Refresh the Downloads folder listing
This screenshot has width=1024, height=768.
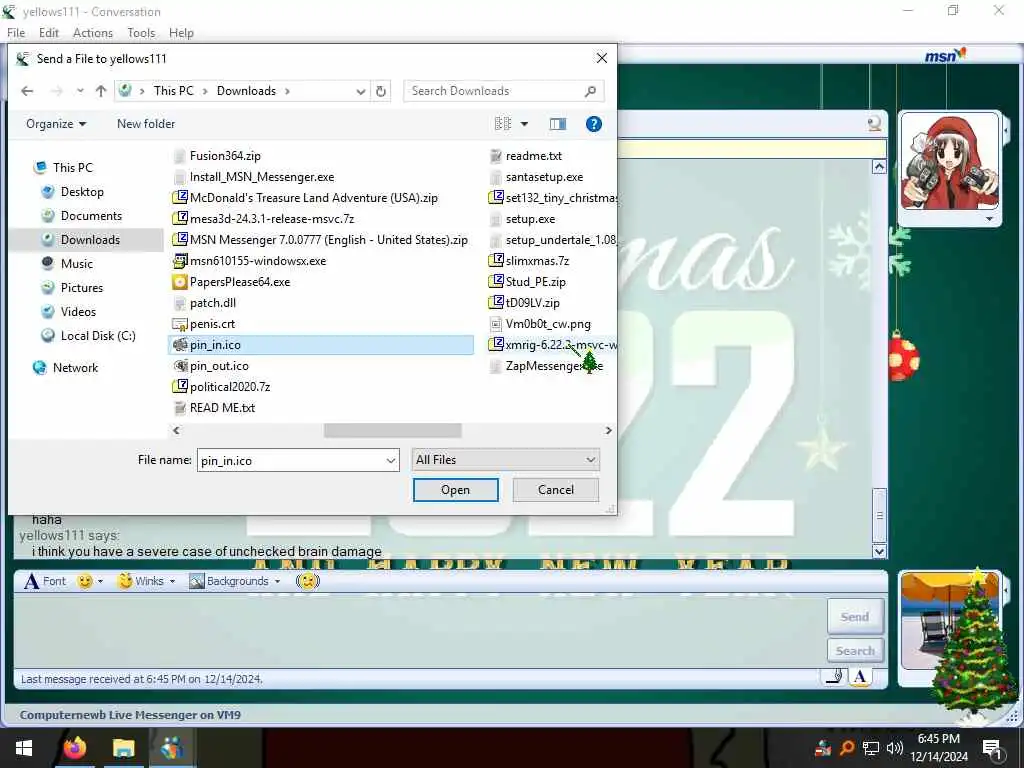(381, 91)
